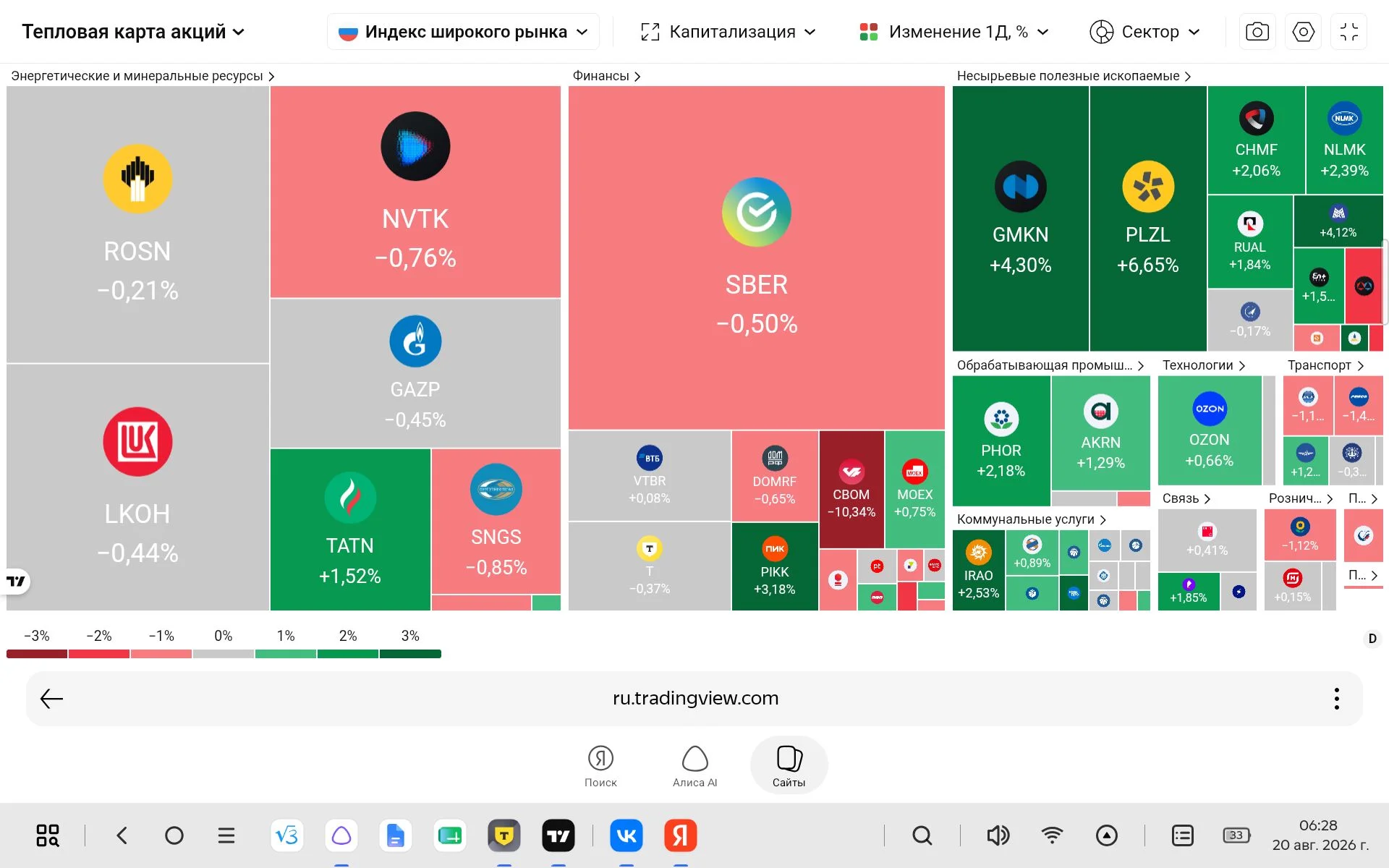
Task: Expand Обрабатывающая промышленность sector
Action: click(x=1050, y=365)
